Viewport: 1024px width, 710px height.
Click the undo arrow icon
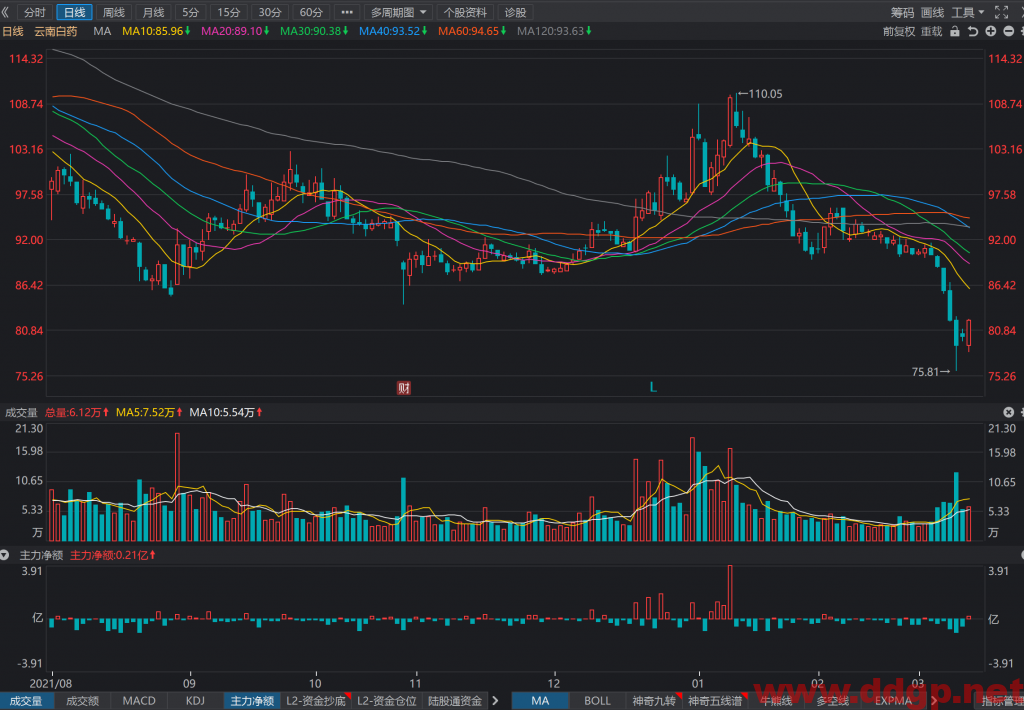tap(973, 31)
